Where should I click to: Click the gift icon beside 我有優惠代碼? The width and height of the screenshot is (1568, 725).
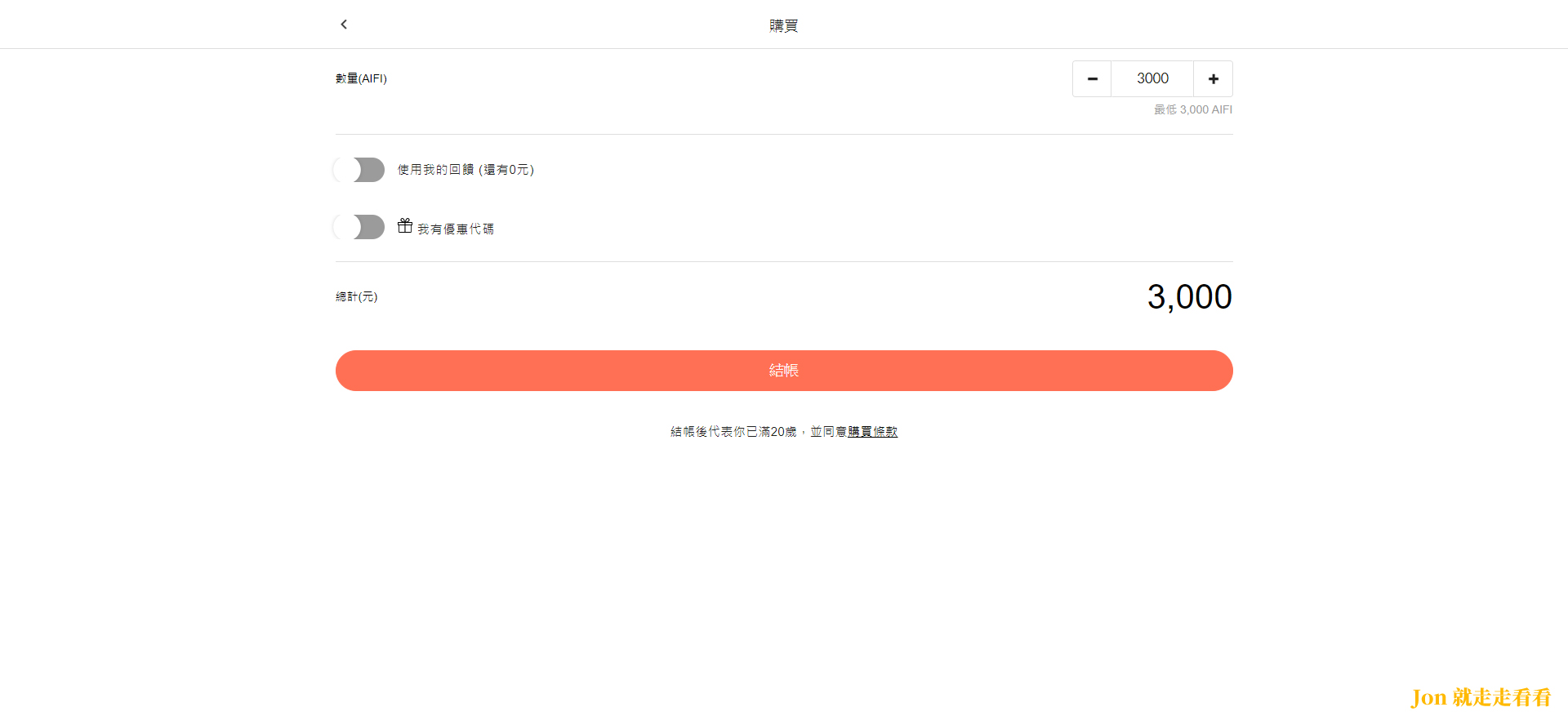[x=405, y=226]
